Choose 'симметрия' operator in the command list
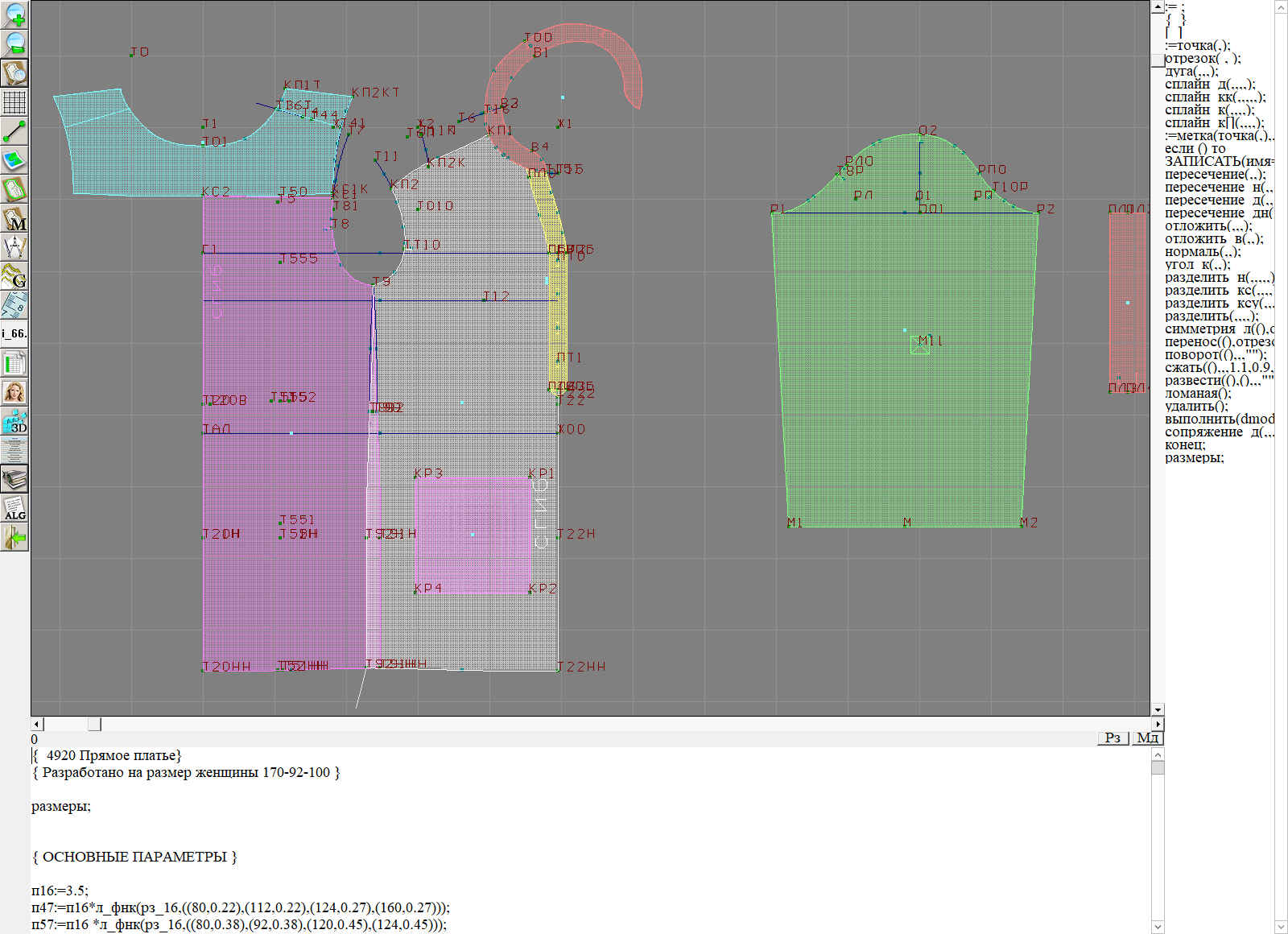Screen dimensions: 1288x934 (x=1199, y=329)
